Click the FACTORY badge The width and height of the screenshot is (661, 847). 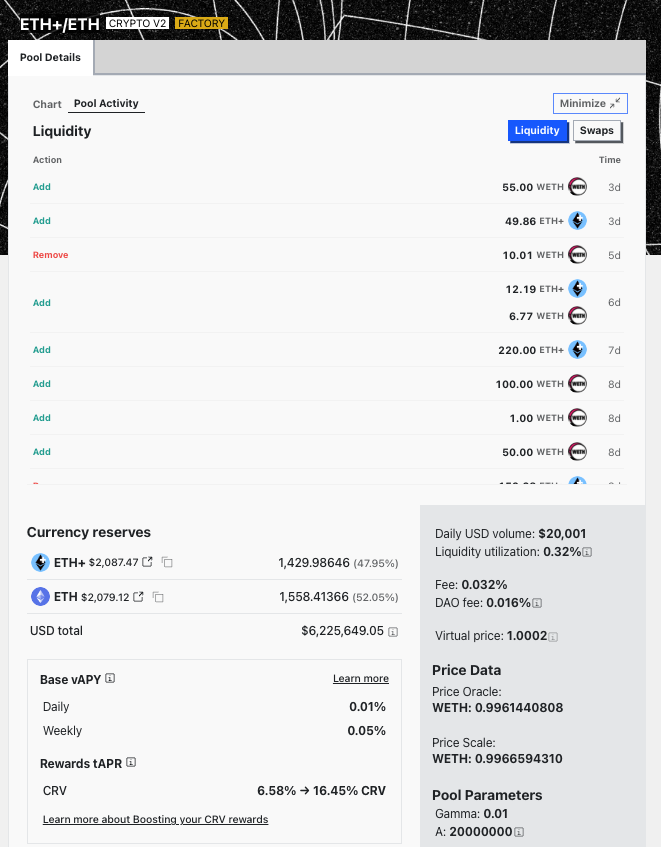point(201,23)
